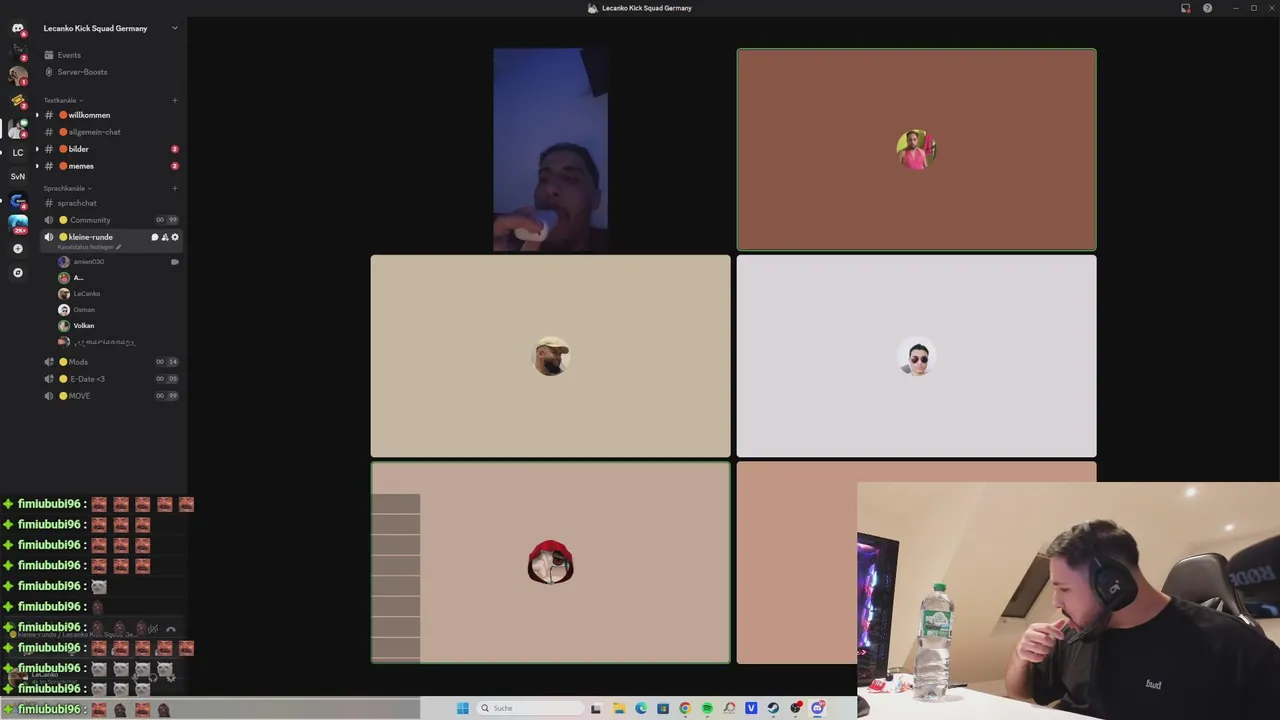Focus the webcam video tile of the call
Image resolution: width=1280 pixels, height=720 pixels.
550,149
